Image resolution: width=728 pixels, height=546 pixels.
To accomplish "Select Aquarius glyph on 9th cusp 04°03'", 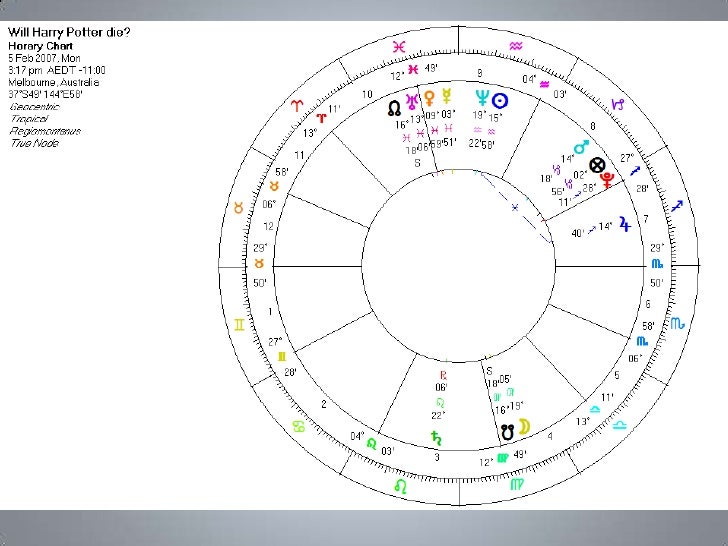I will point(544,84).
